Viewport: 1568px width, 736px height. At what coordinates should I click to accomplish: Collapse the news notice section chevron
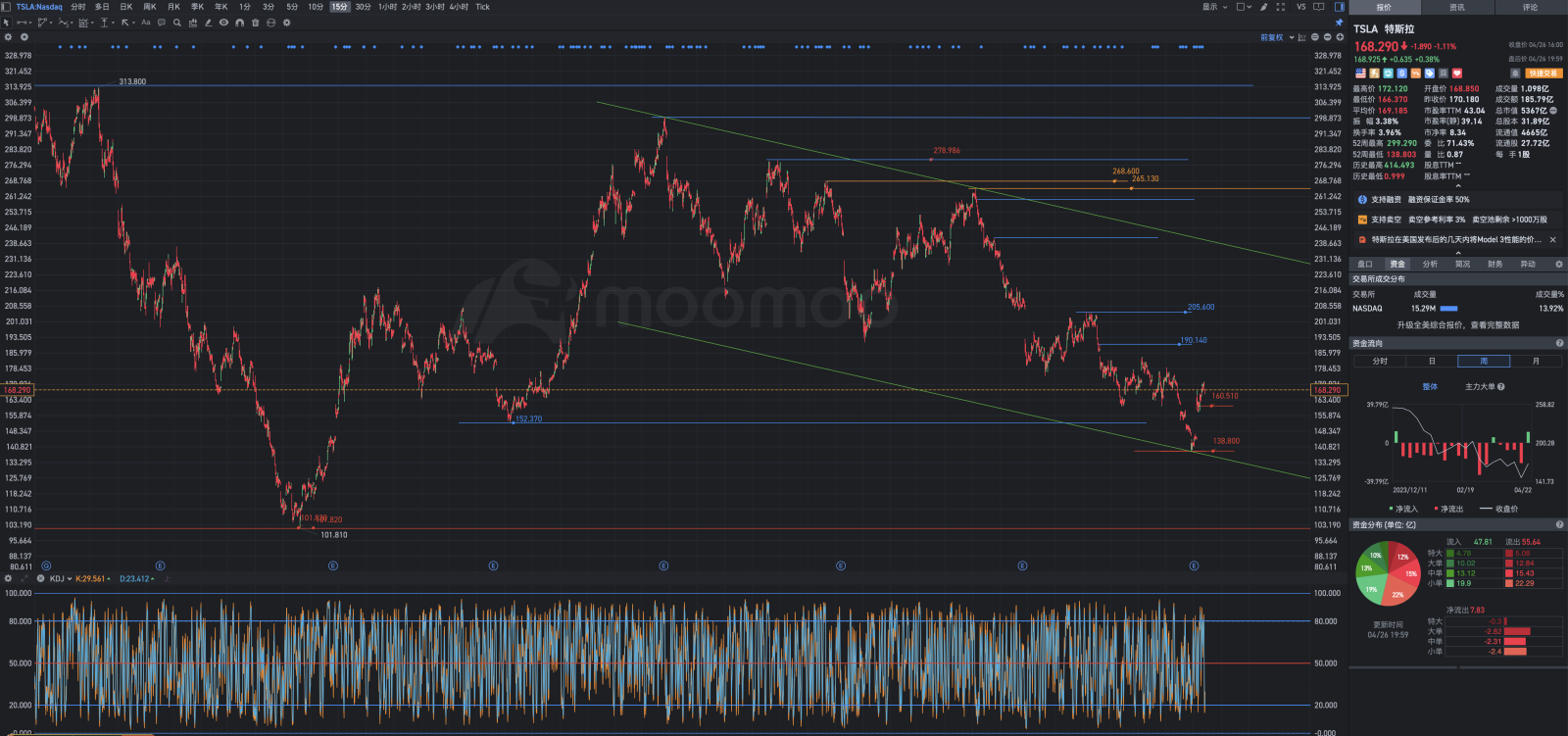tap(1458, 252)
